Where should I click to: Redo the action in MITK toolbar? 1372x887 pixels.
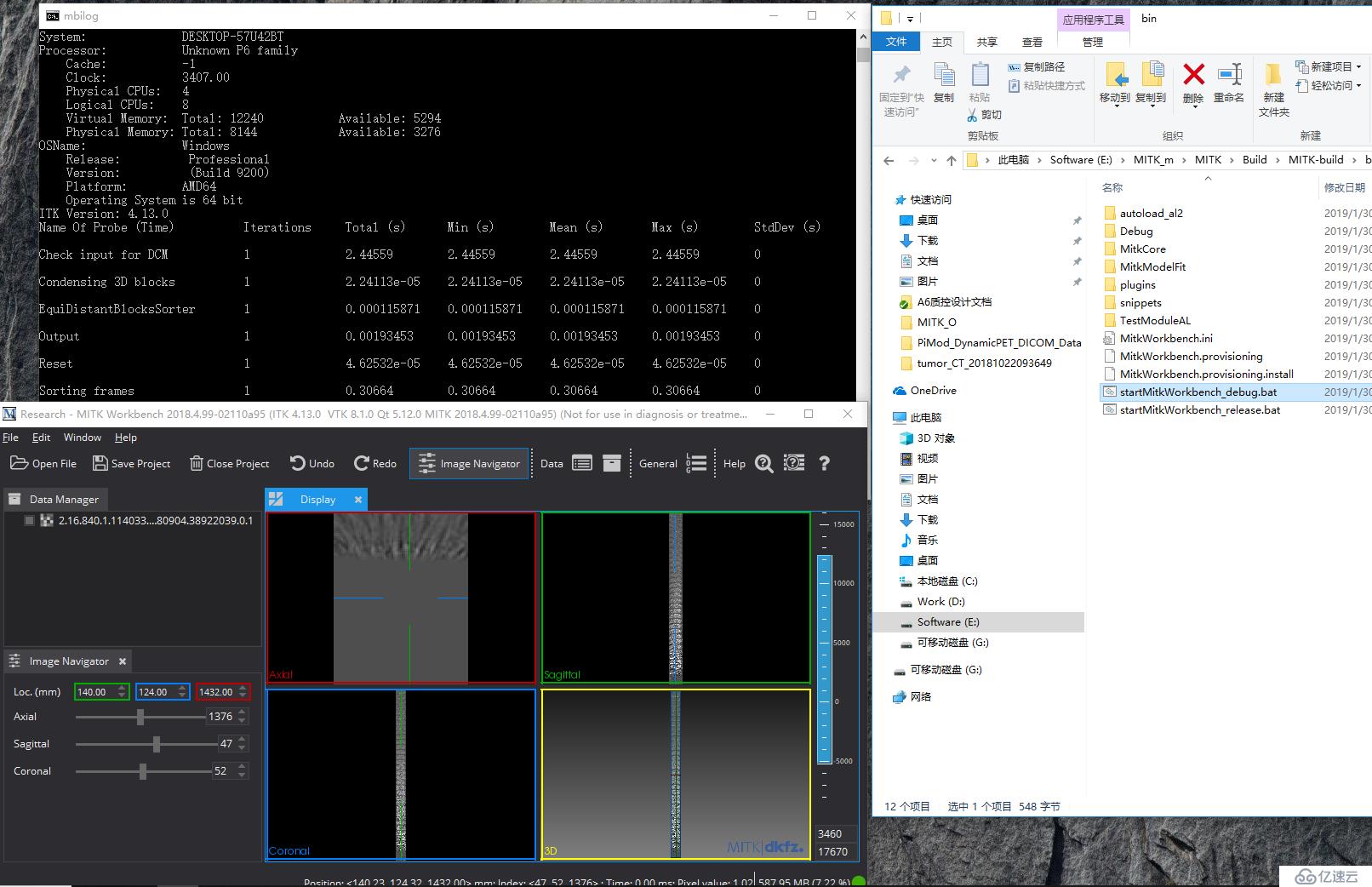pyautogui.click(x=374, y=463)
